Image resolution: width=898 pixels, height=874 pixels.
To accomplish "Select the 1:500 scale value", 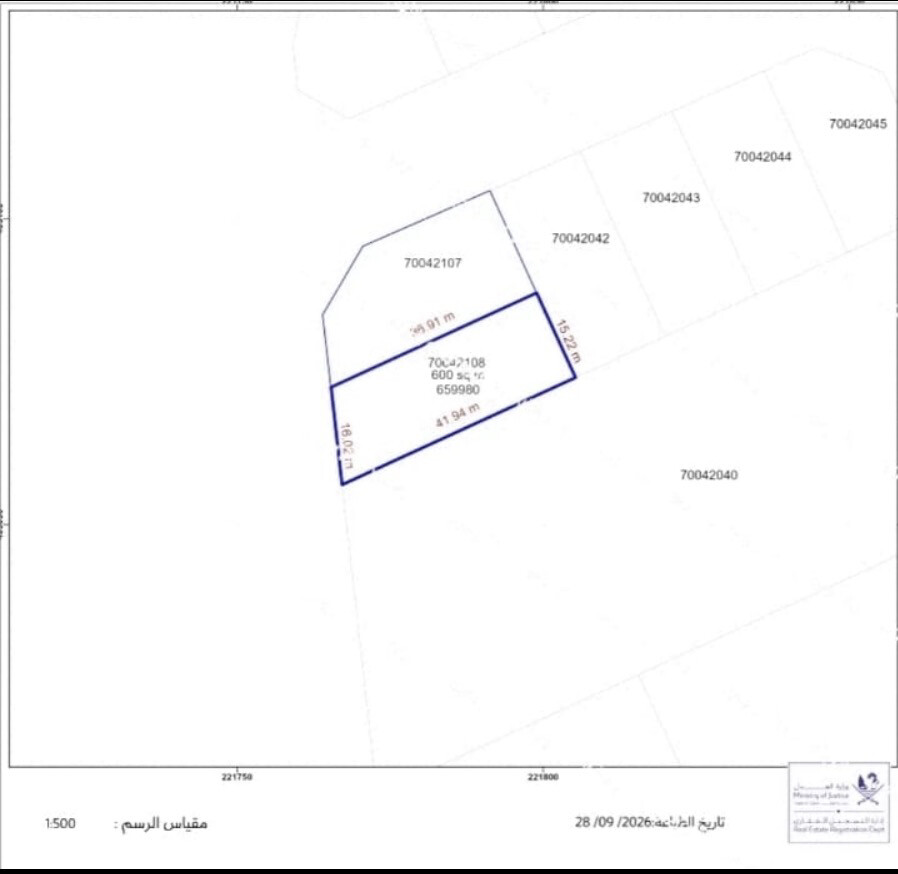I will pyautogui.click(x=60, y=824).
